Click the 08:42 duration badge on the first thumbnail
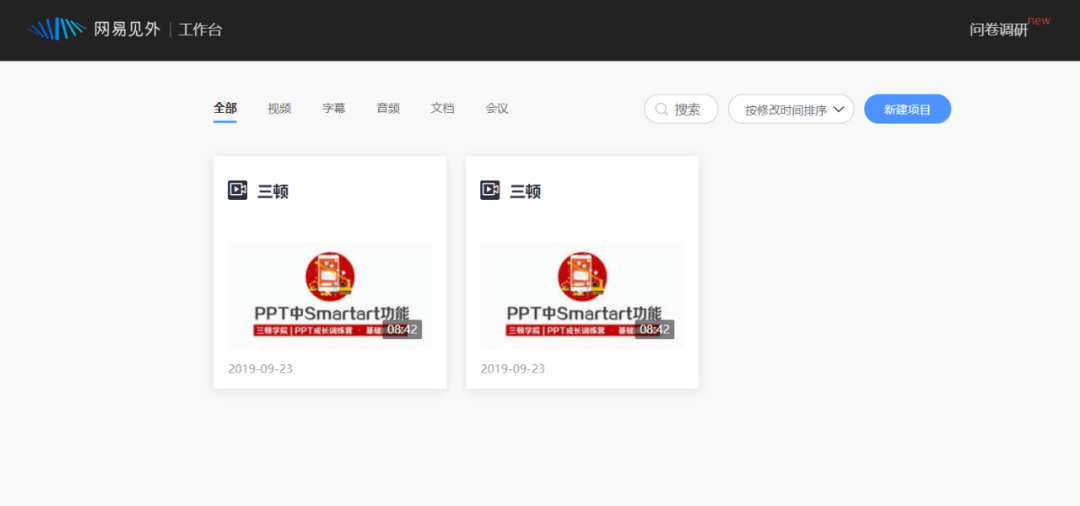 (402, 330)
